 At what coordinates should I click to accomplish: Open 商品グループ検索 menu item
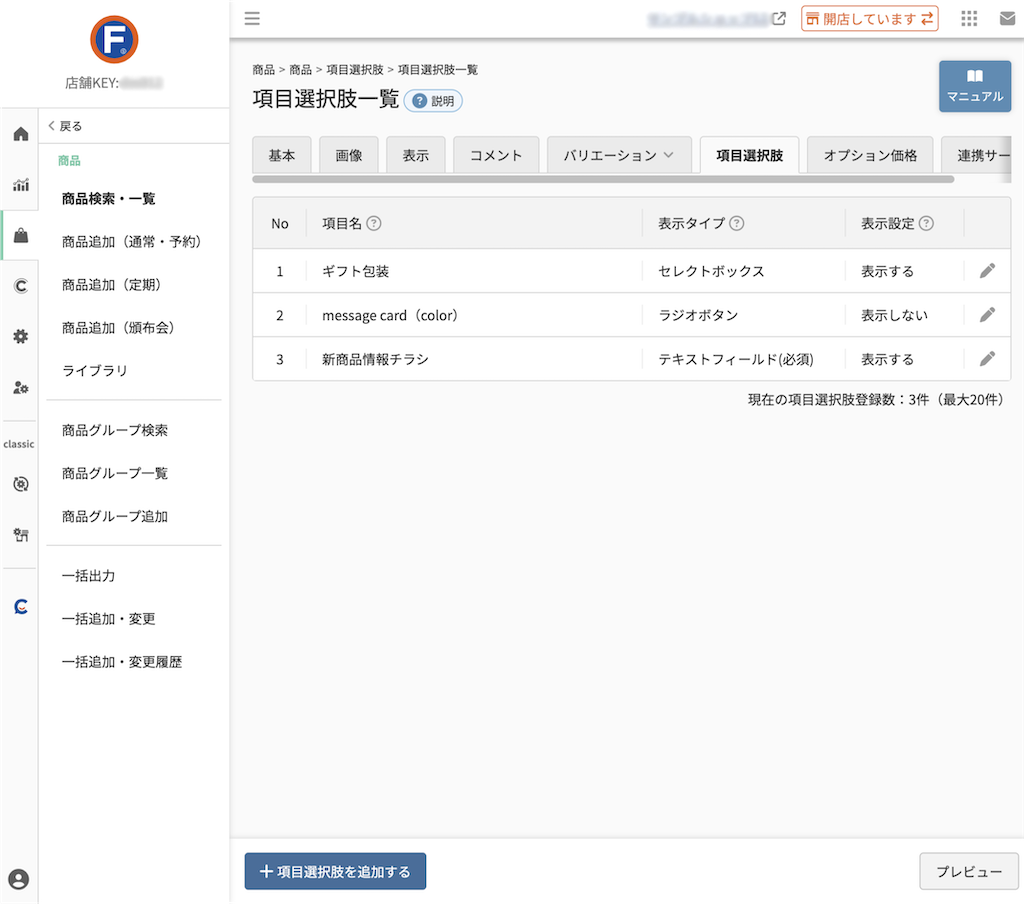click(x=115, y=430)
